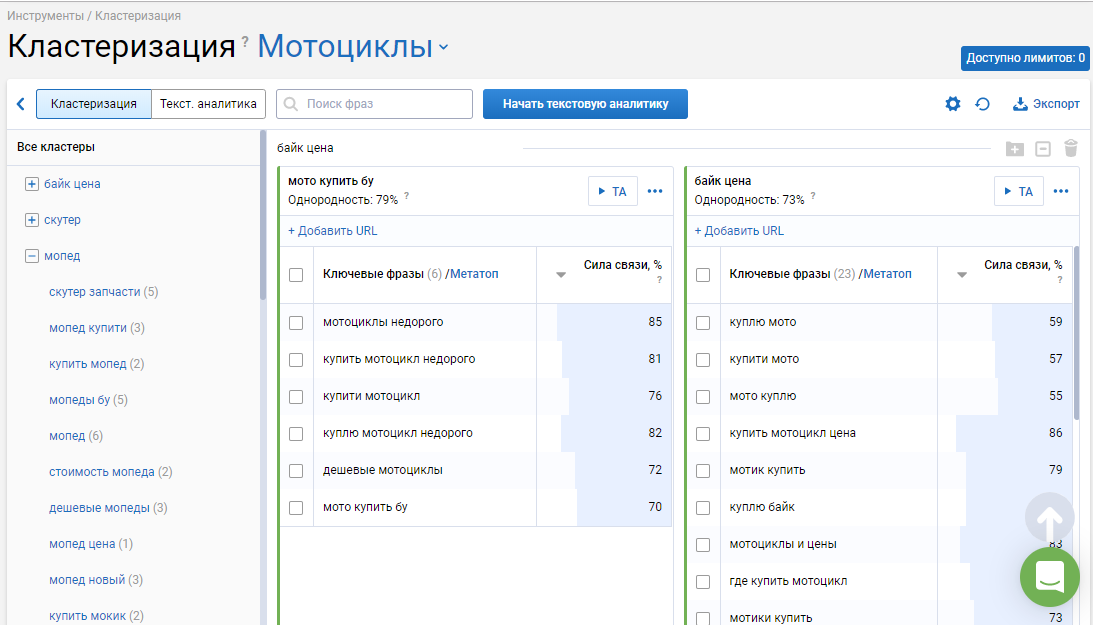This screenshot has width=1093, height=625.
Task: Open the clustering settings gear icon
Action: 952,104
